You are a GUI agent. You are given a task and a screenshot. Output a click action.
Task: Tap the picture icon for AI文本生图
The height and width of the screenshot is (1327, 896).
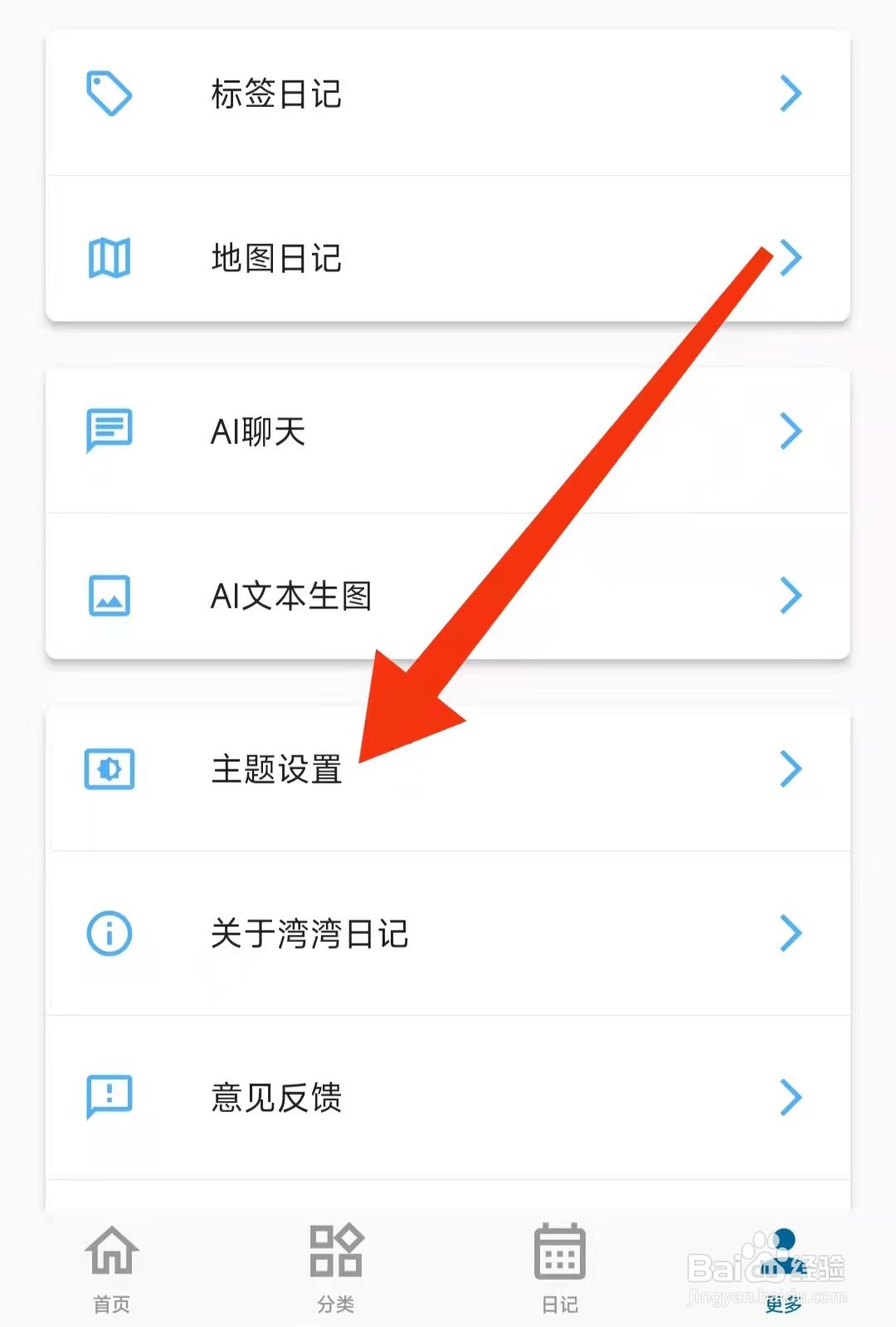pyautogui.click(x=110, y=596)
